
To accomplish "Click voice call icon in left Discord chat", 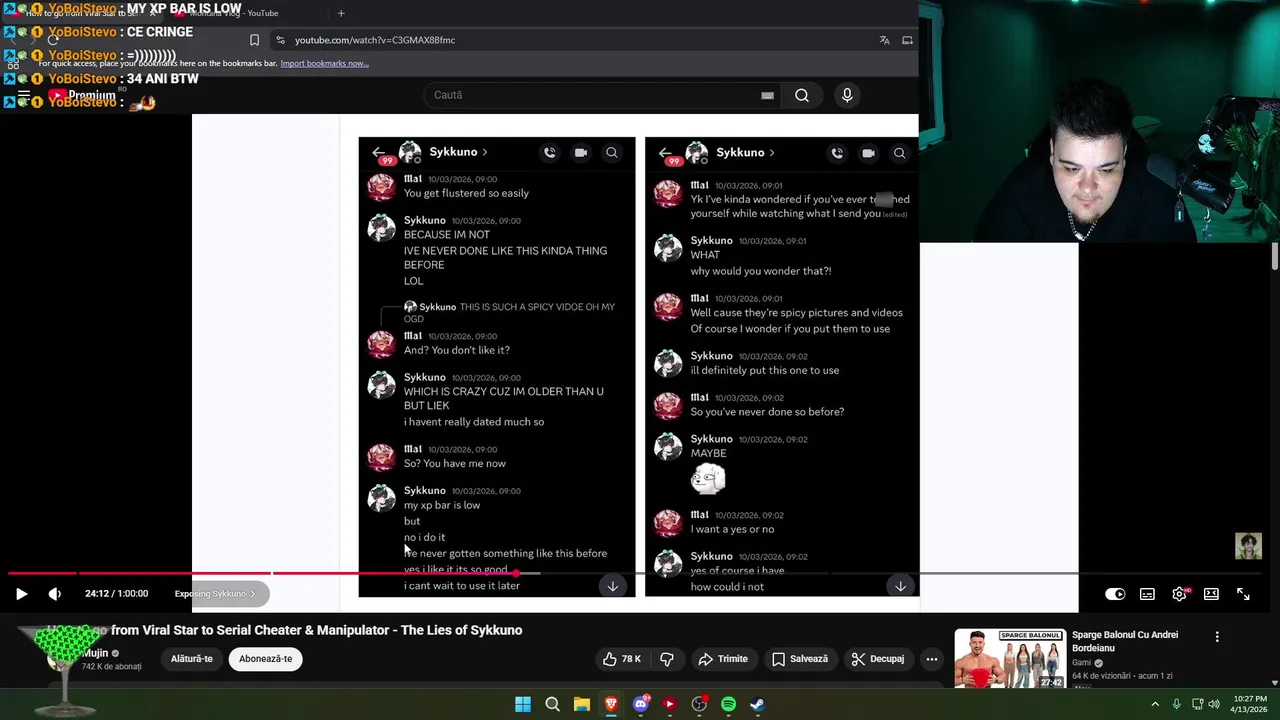I will [549, 153].
